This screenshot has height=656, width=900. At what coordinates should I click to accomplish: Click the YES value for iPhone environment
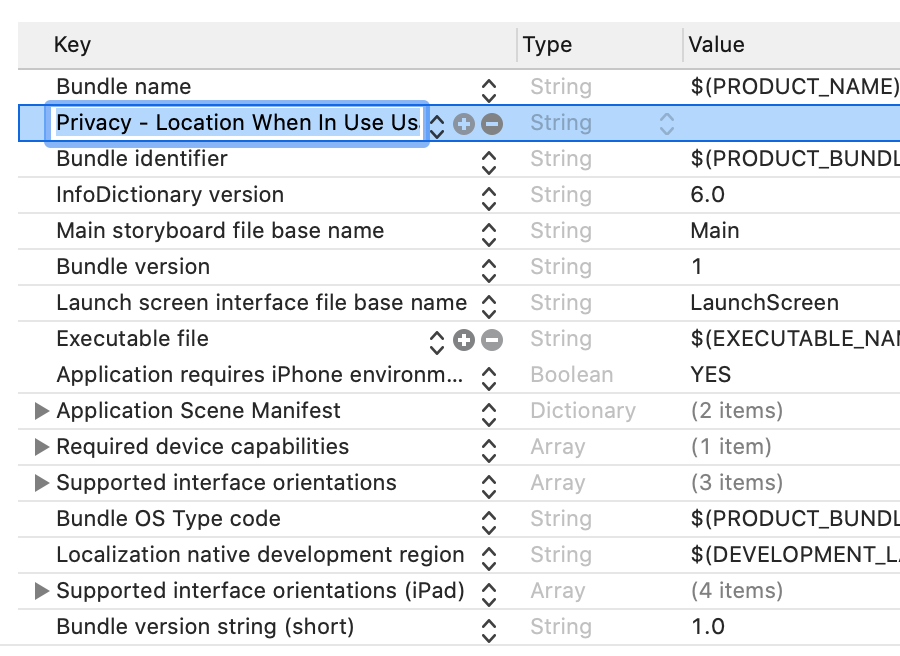click(710, 375)
